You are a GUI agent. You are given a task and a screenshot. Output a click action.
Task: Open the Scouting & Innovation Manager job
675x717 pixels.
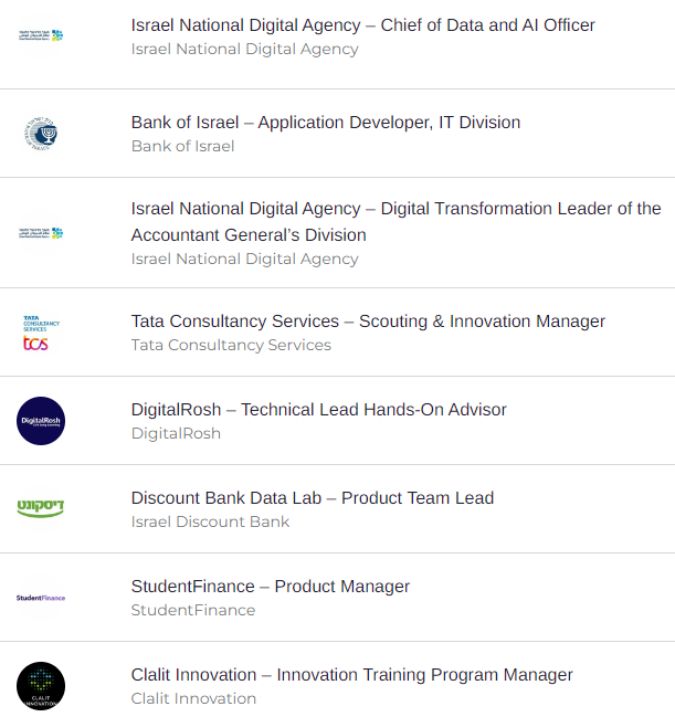pyautogui.click(x=368, y=321)
